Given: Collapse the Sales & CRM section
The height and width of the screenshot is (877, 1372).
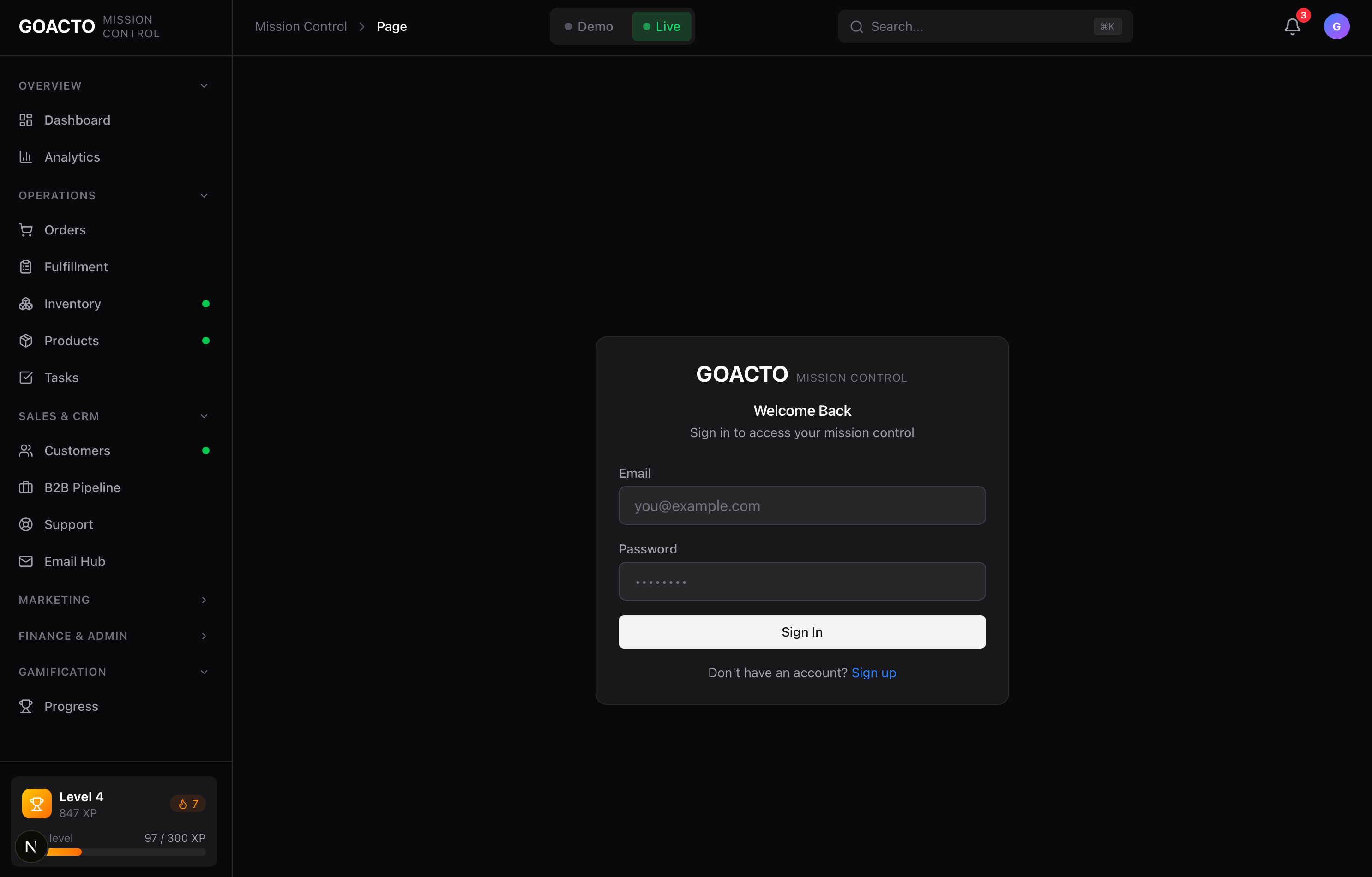Looking at the screenshot, I should (x=204, y=416).
